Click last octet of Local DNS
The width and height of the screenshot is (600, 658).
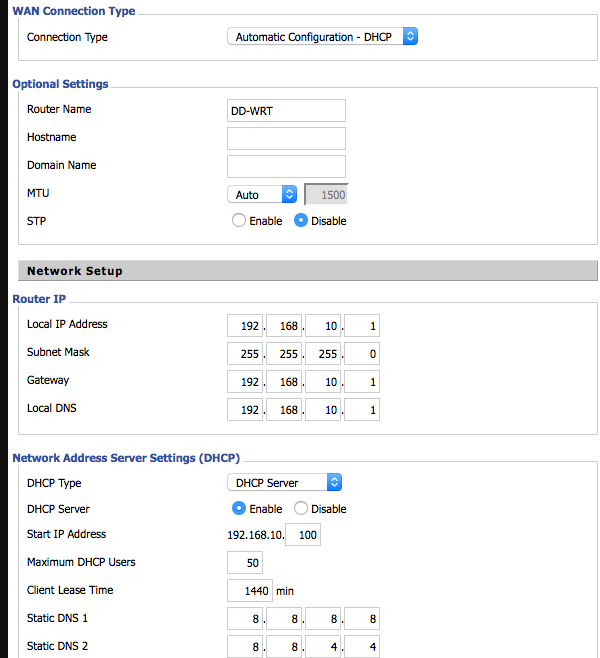pyautogui.click(x=361, y=410)
